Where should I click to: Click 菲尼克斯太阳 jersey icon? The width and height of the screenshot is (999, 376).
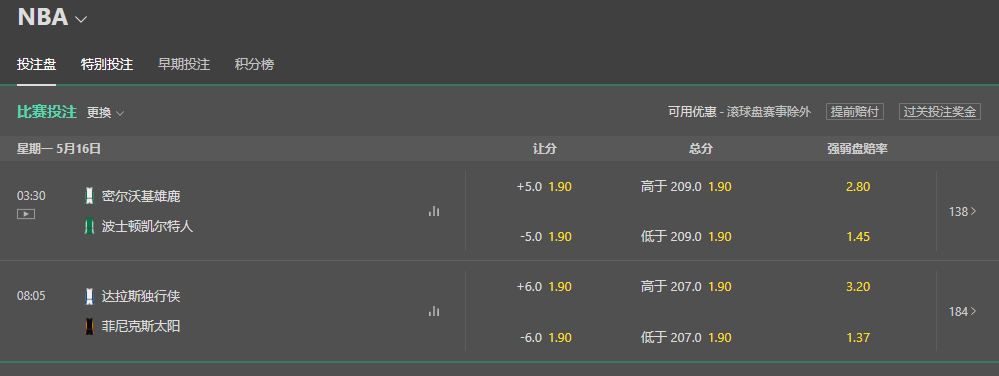89,326
